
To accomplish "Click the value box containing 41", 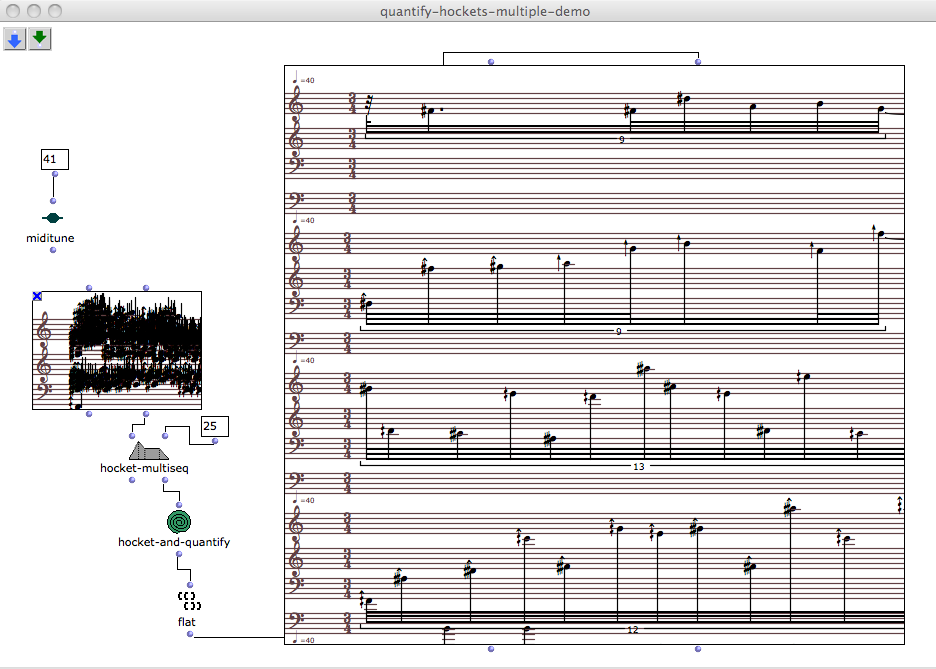I will pos(53,159).
